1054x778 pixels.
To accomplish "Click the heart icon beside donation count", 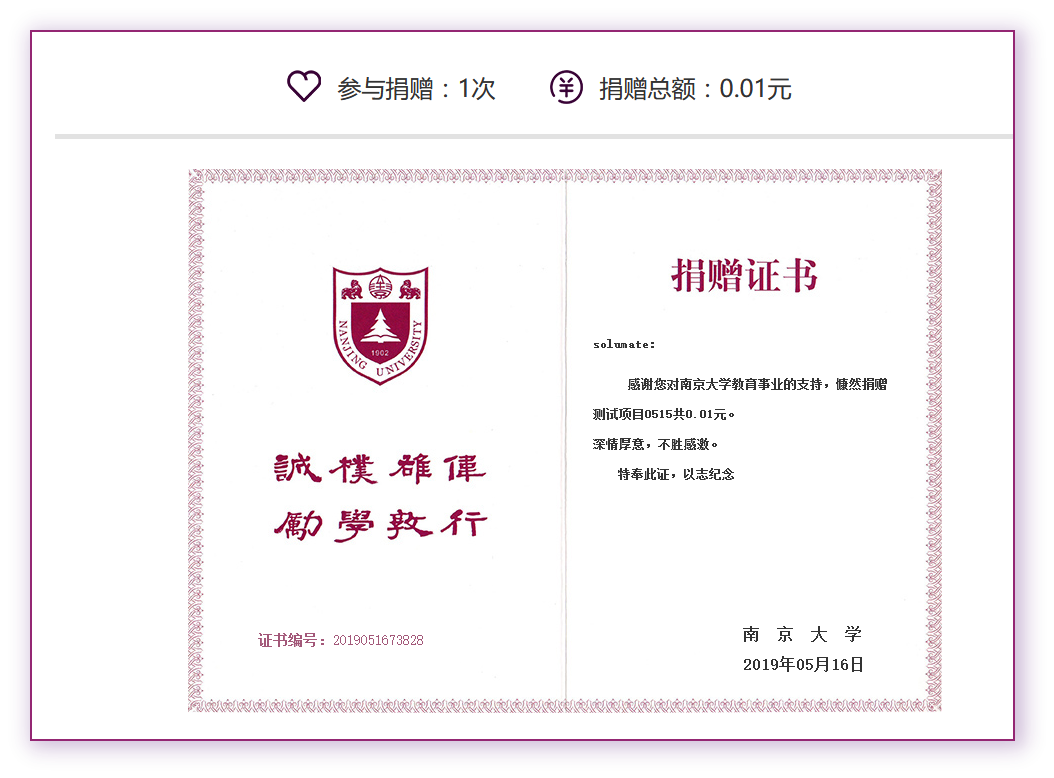I will 304,87.
